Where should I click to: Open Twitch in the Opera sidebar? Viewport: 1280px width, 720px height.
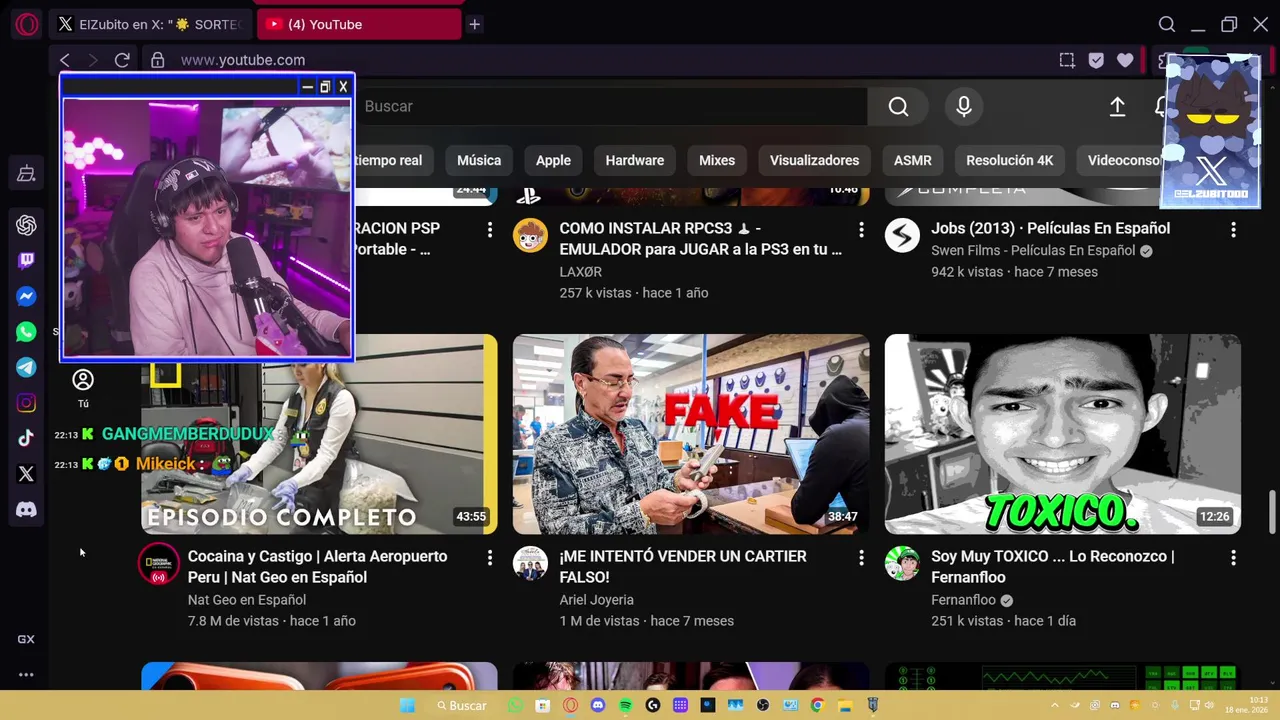(26, 261)
